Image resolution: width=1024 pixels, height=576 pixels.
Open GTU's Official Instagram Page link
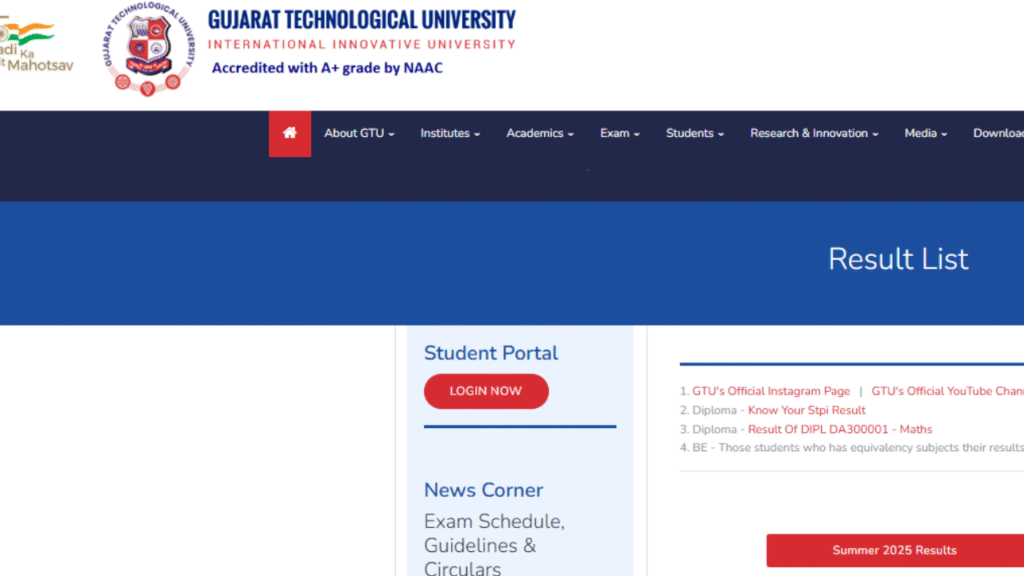coord(771,391)
